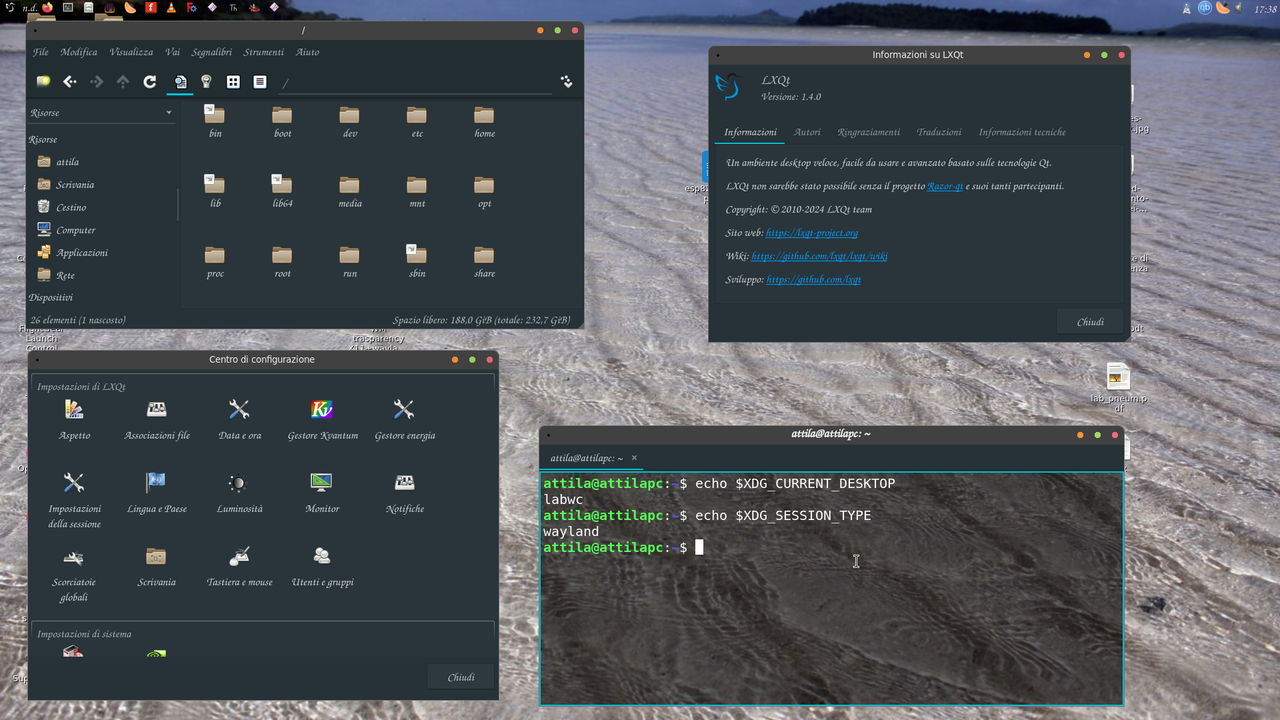
Task: Switch to the Informazioni tecniche tab
Action: 1022,132
